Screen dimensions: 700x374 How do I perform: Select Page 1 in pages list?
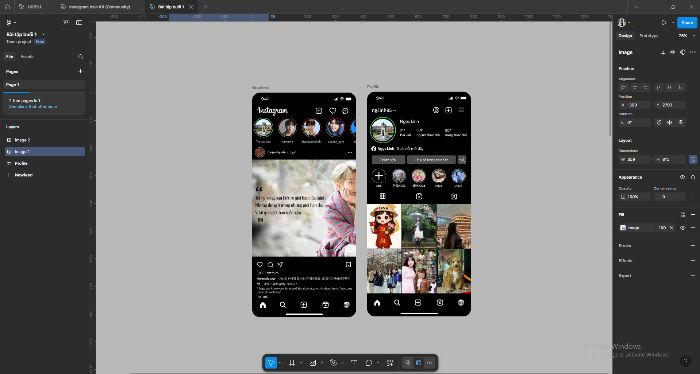coord(44,84)
